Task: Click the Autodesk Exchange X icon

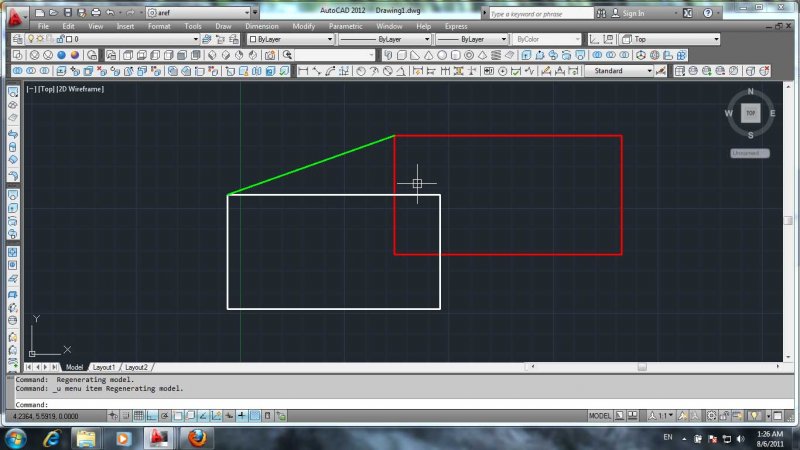Action: point(688,13)
